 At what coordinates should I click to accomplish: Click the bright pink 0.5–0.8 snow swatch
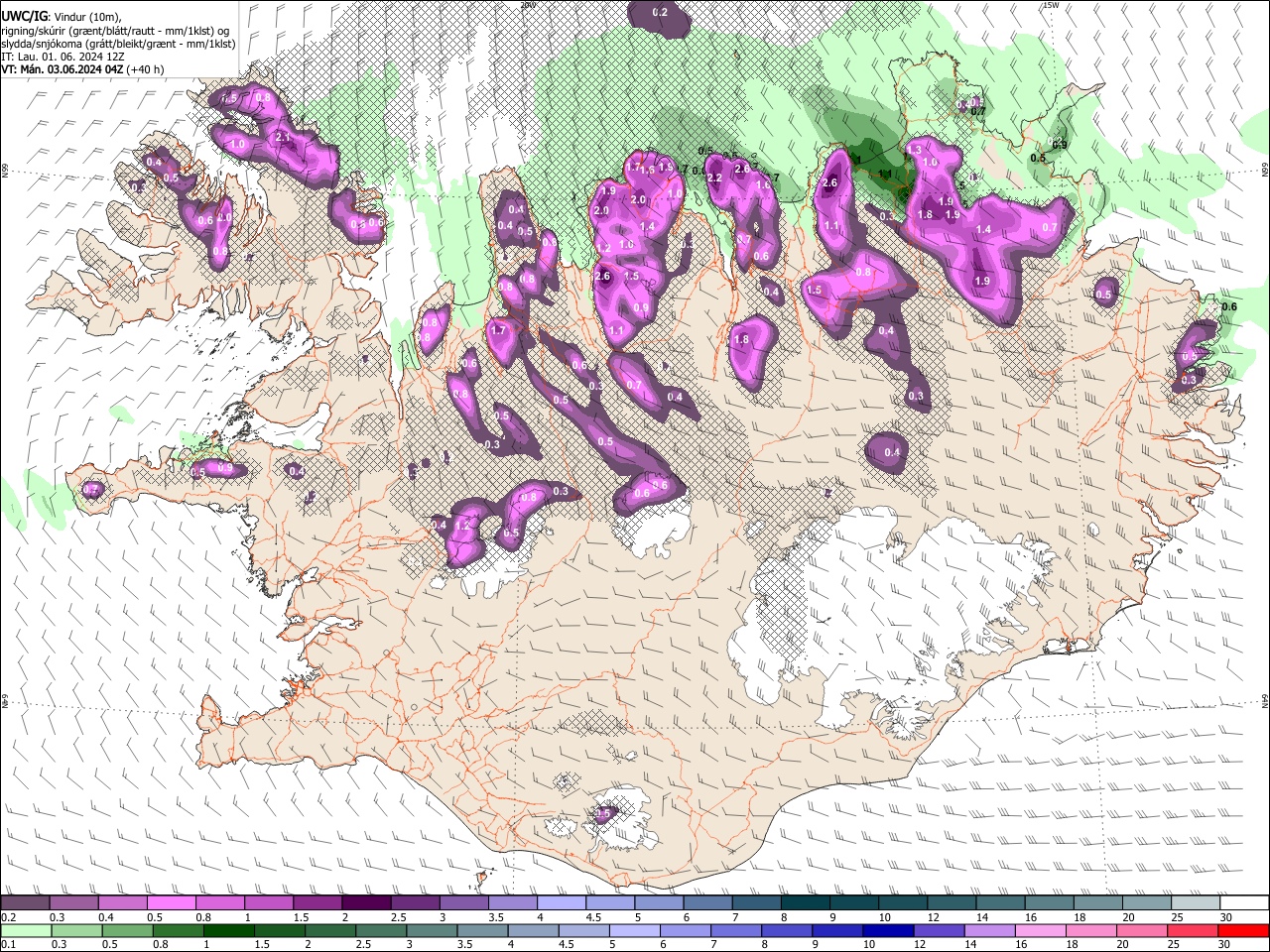(171, 903)
